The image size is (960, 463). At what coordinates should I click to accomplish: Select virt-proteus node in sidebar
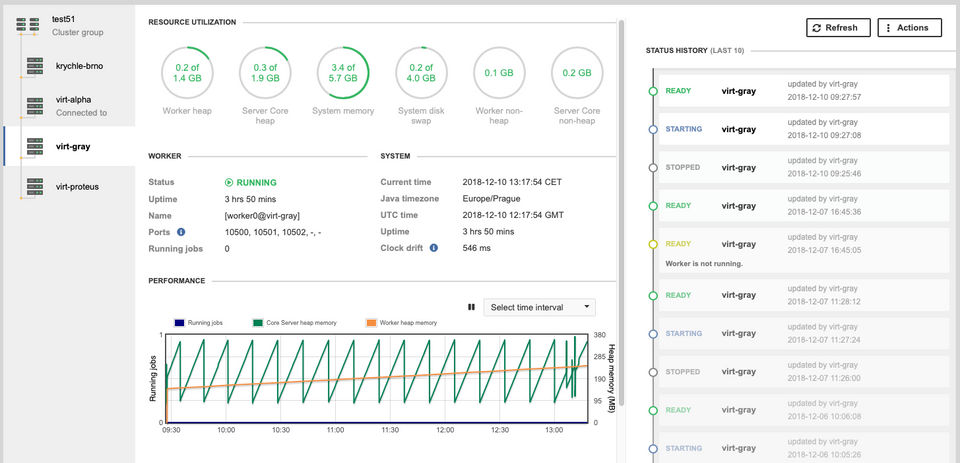click(x=77, y=186)
